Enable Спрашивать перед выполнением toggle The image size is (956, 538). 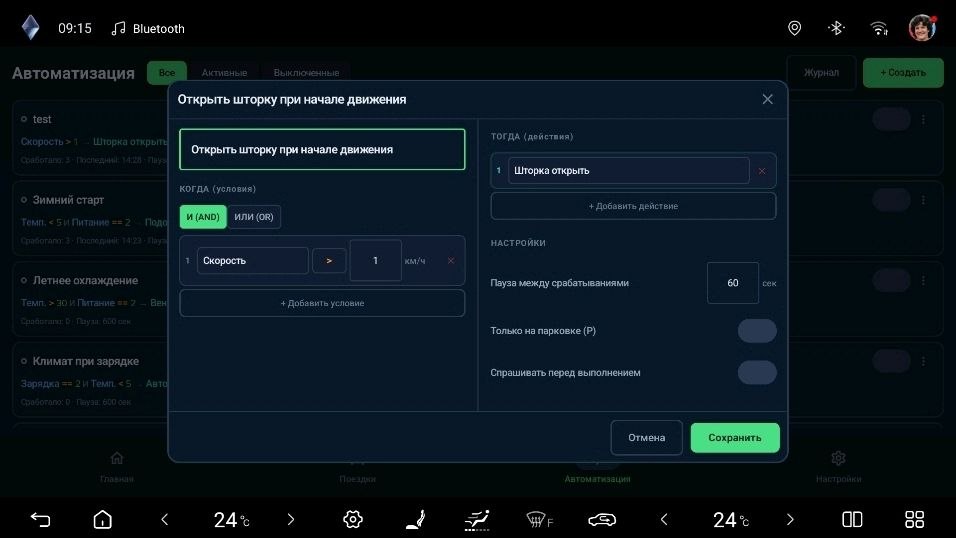tap(757, 372)
